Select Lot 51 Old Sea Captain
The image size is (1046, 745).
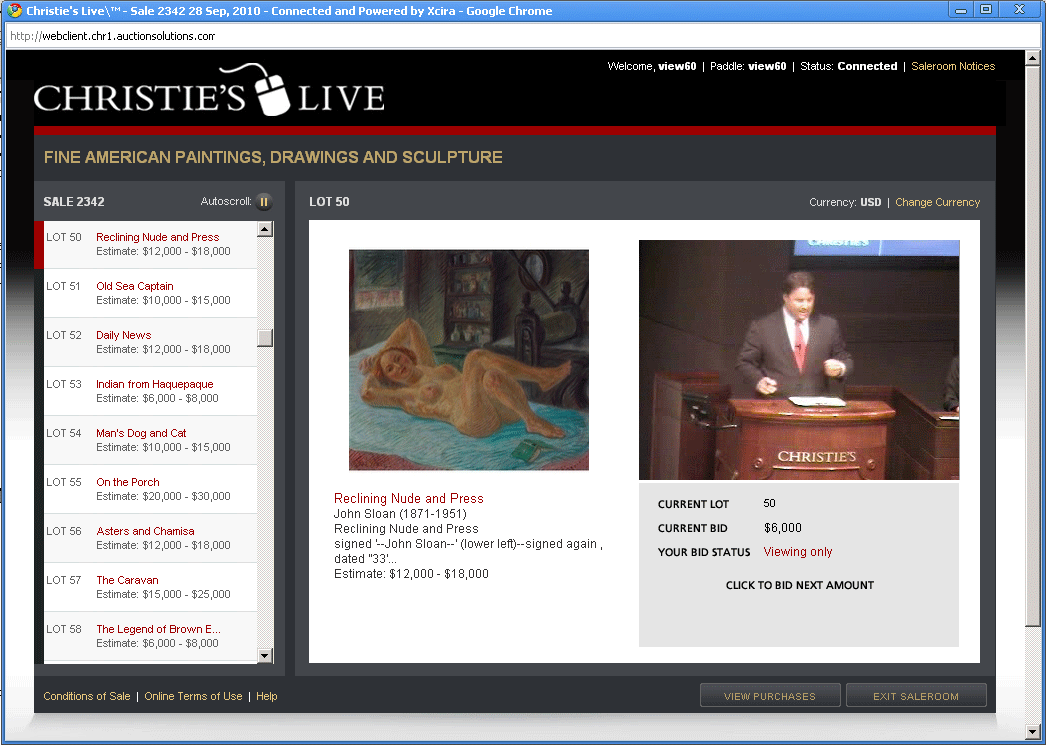134,286
